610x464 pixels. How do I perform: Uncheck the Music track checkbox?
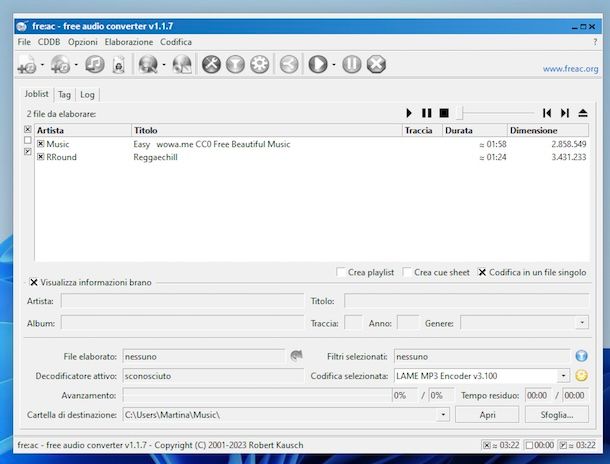pos(40,144)
